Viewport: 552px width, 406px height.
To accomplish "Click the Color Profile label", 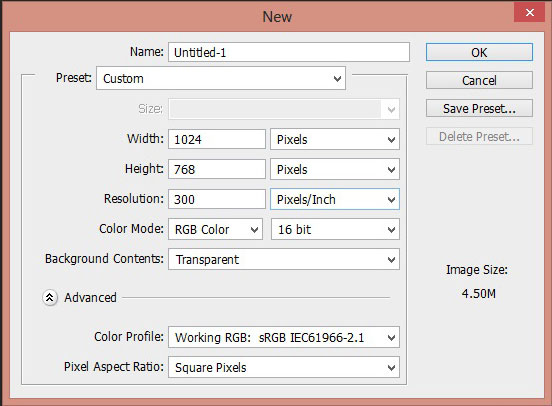I will coord(129,337).
